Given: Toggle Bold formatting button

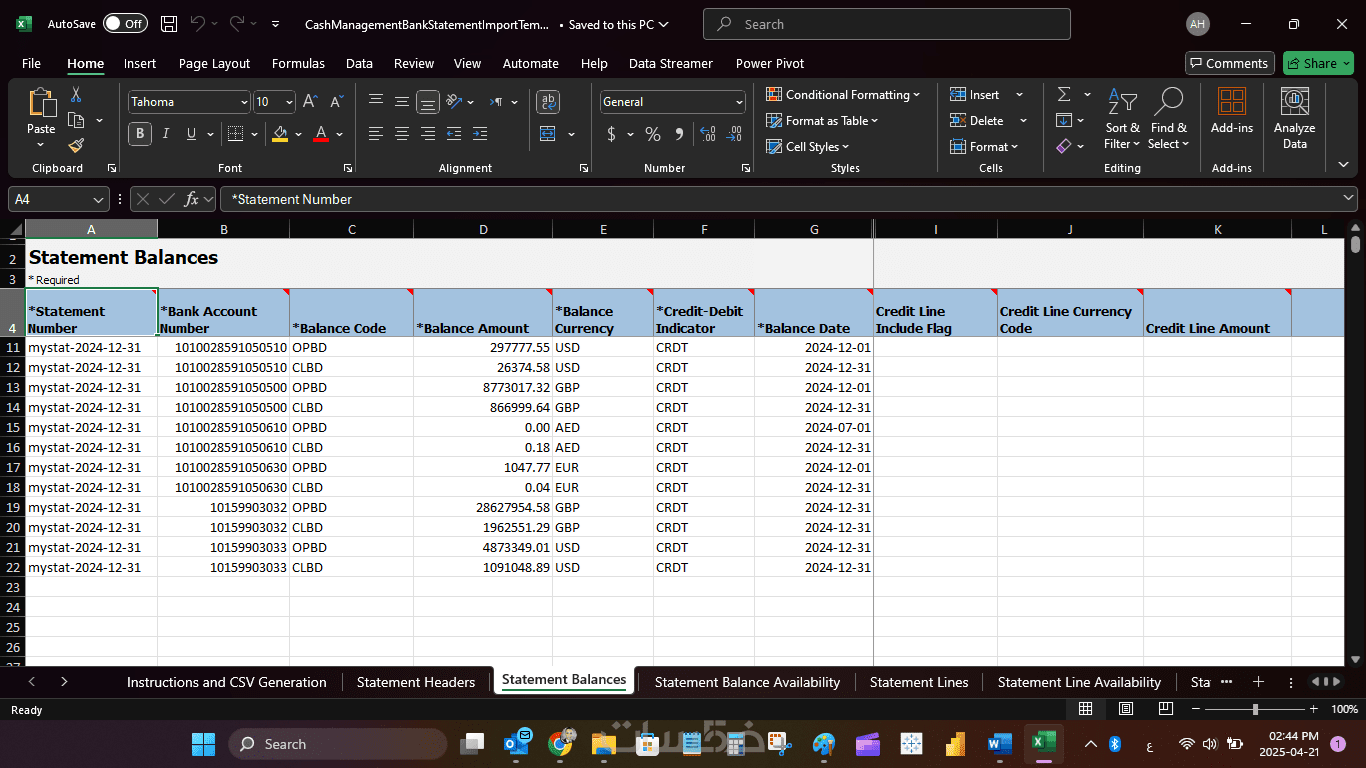Looking at the screenshot, I should tap(139, 134).
